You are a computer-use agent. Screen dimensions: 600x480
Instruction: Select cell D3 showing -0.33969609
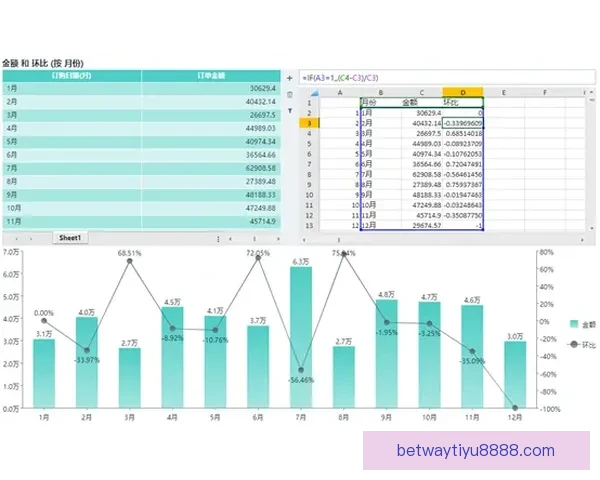(x=463, y=123)
